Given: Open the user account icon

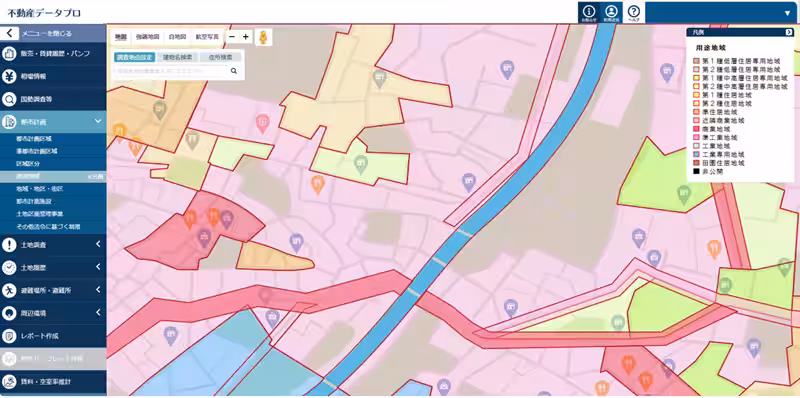Looking at the screenshot, I should pos(611,12).
